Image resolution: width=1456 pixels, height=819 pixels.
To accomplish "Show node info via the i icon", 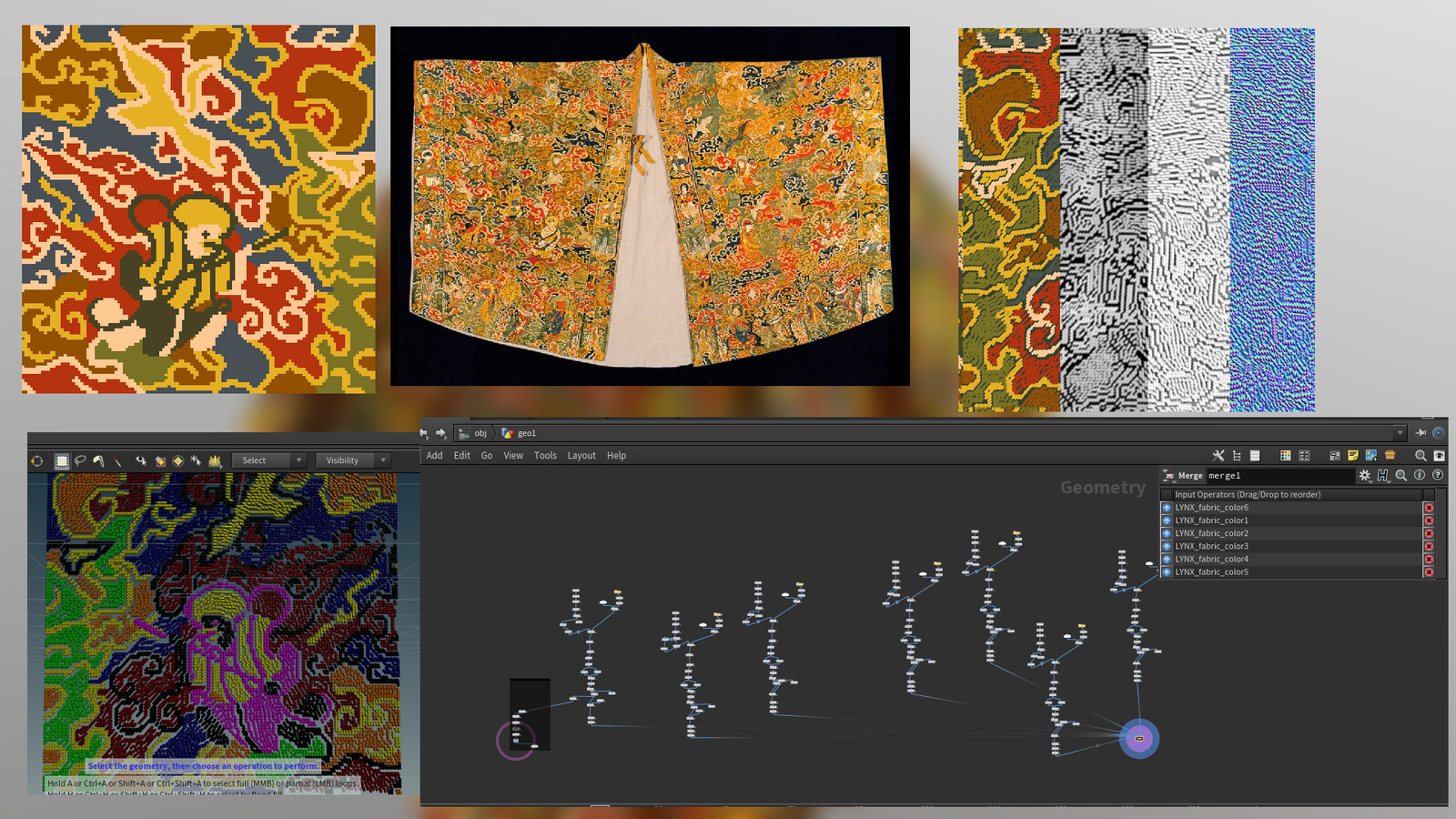I will tap(1420, 475).
